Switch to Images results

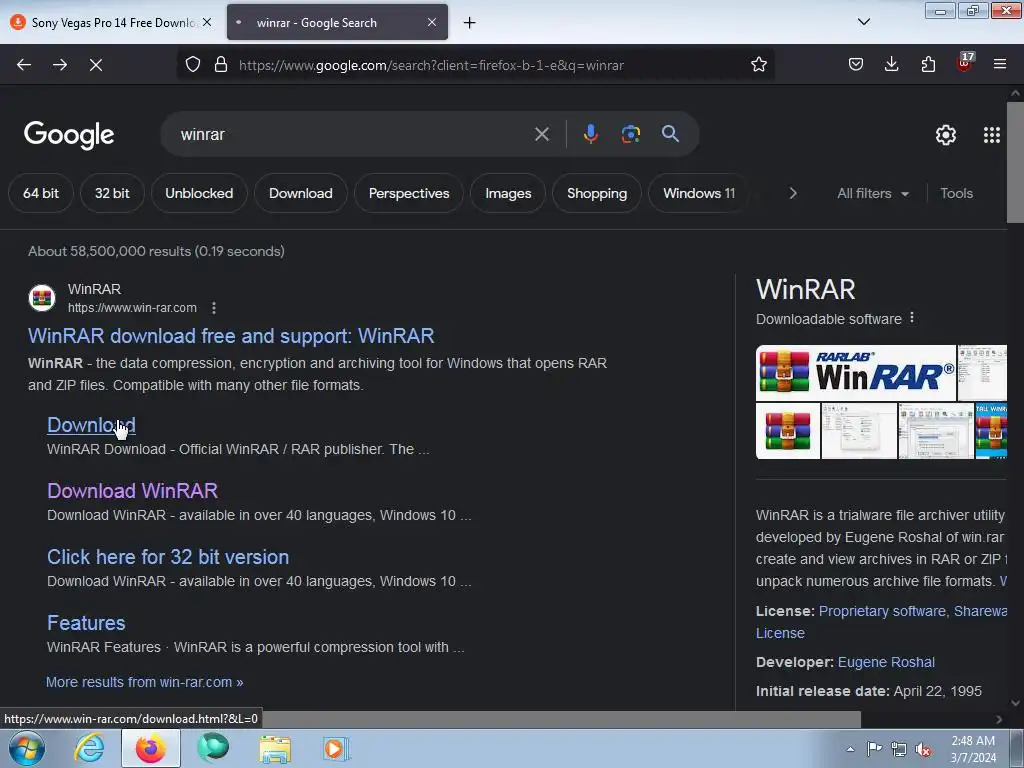[x=508, y=193]
